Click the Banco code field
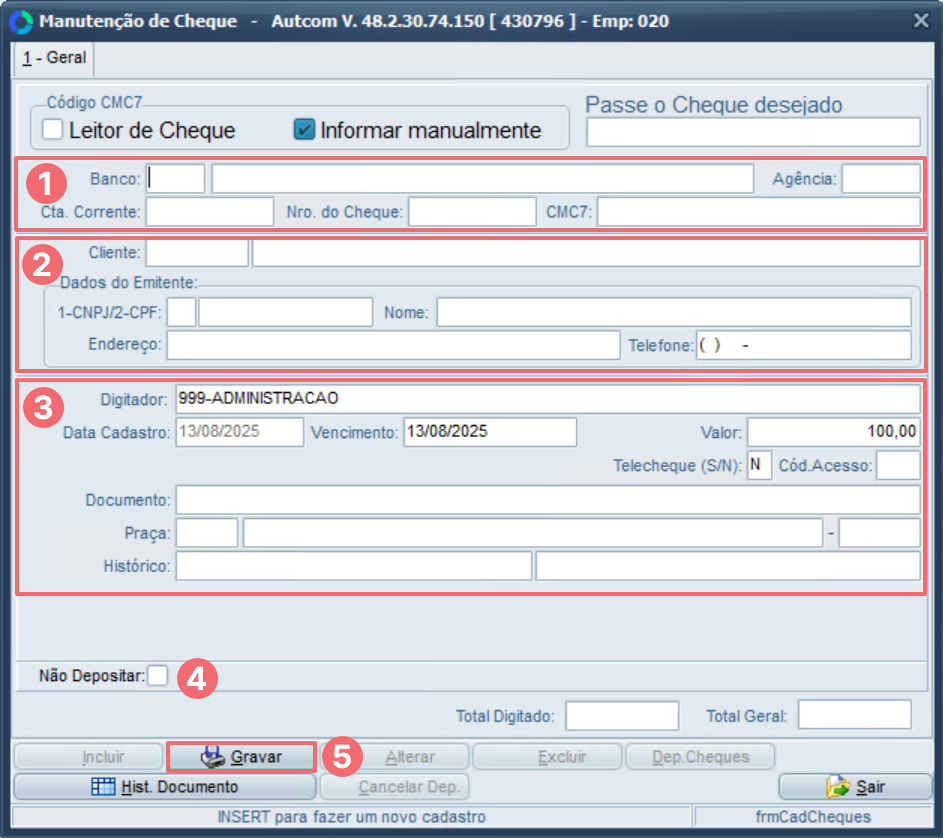 pyautogui.click(x=176, y=179)
